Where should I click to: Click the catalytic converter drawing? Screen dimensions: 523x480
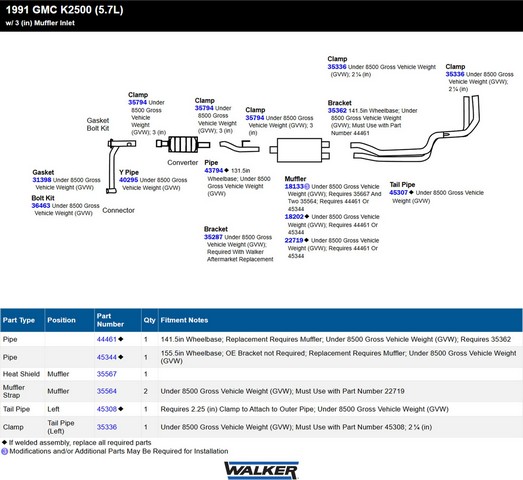(183, 144)
